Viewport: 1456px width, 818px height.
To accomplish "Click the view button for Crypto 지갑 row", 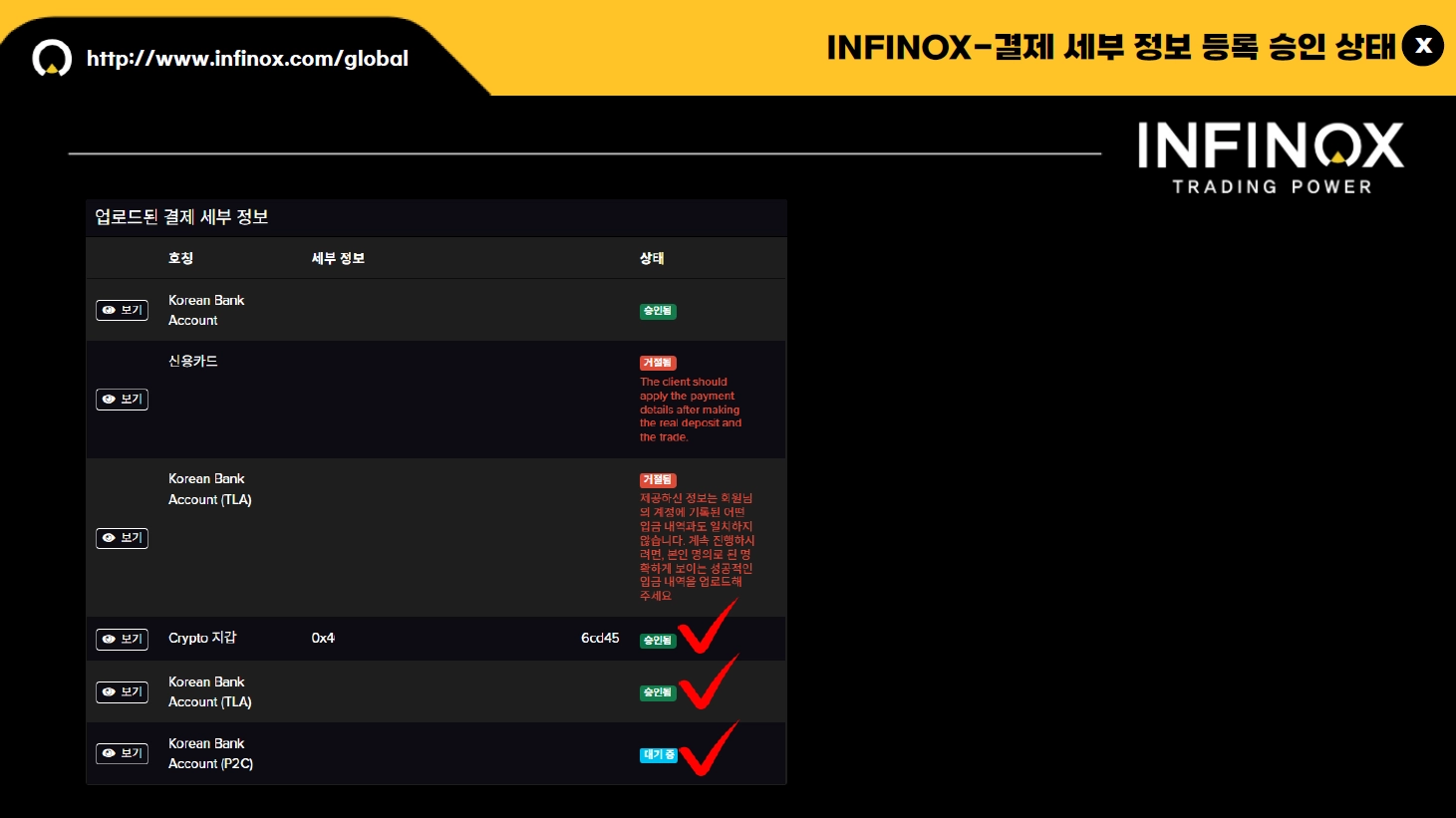I will click(122, 640).
